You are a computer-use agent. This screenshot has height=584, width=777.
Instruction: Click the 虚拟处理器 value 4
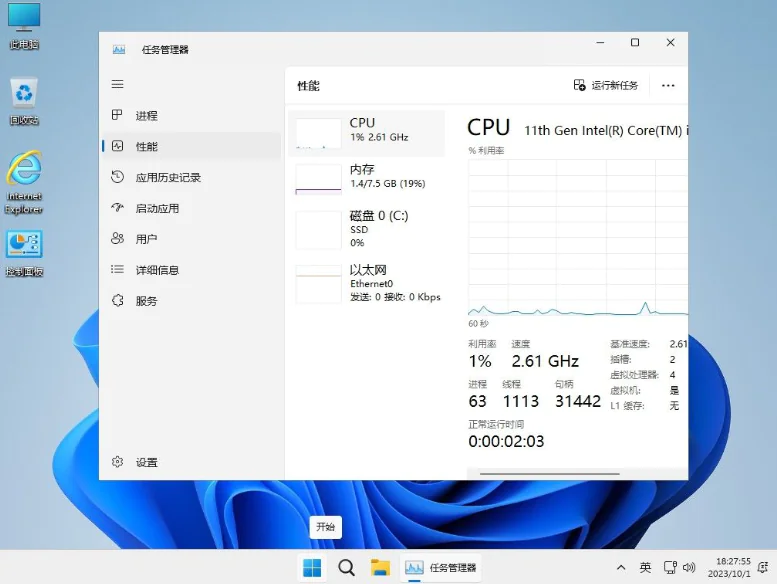coord(672,374)
